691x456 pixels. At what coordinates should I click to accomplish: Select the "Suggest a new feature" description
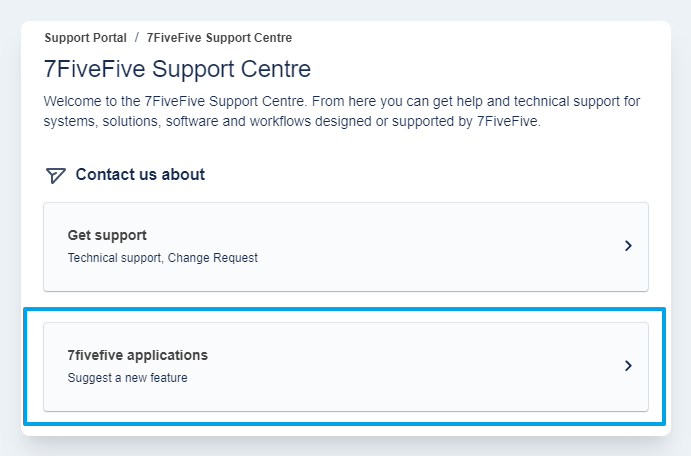click(127, 378)
